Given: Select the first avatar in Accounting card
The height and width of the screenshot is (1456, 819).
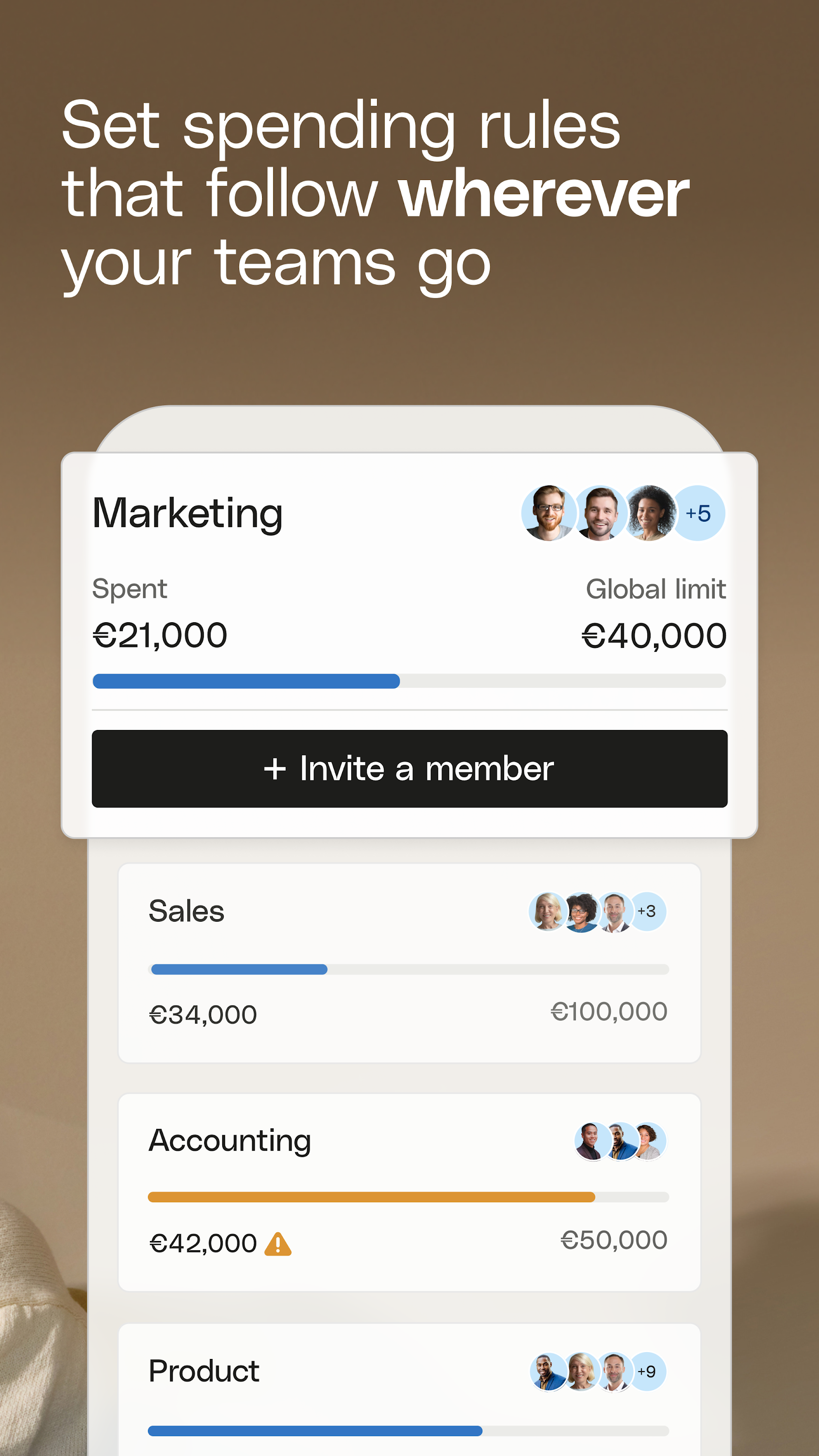Looking at the screenshot, I should point(591,1141).
